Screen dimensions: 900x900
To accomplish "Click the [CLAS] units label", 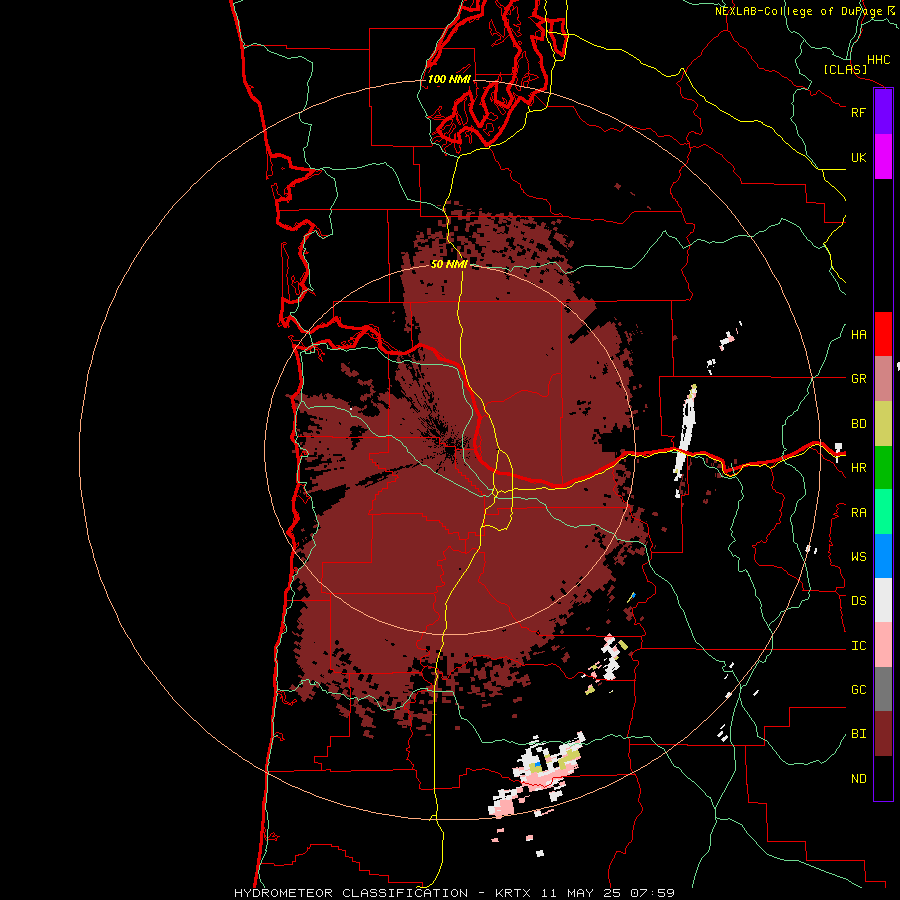I will pyautogui.click(x=845, y=69).
